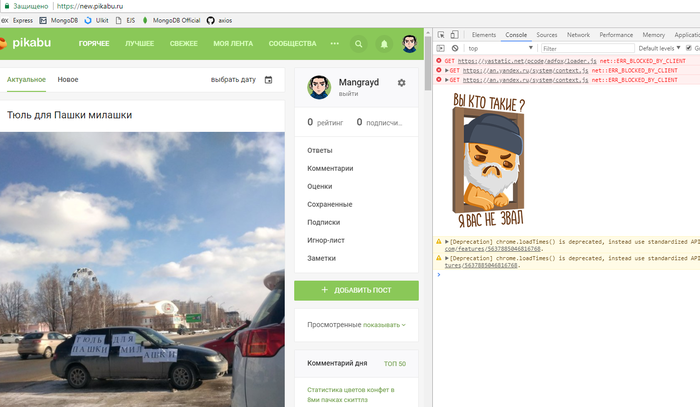Screen dimensions: 700x407
Task: Click the ДОБАВИТЬ ПОСТ button
Action: pyautogui.click(x=356, y=290)
